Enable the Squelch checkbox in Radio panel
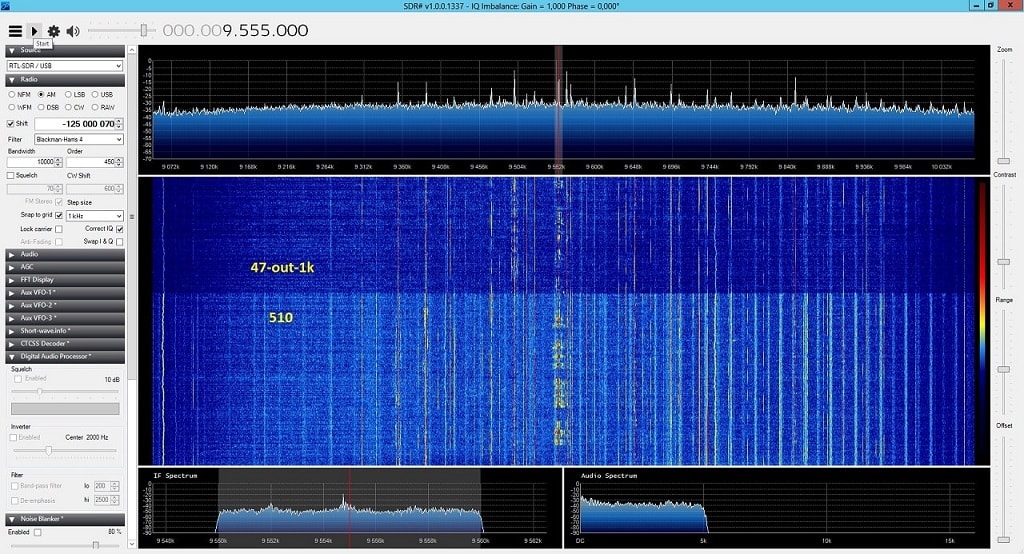The height and width of the screenshot is (554, 1024). 10,176
